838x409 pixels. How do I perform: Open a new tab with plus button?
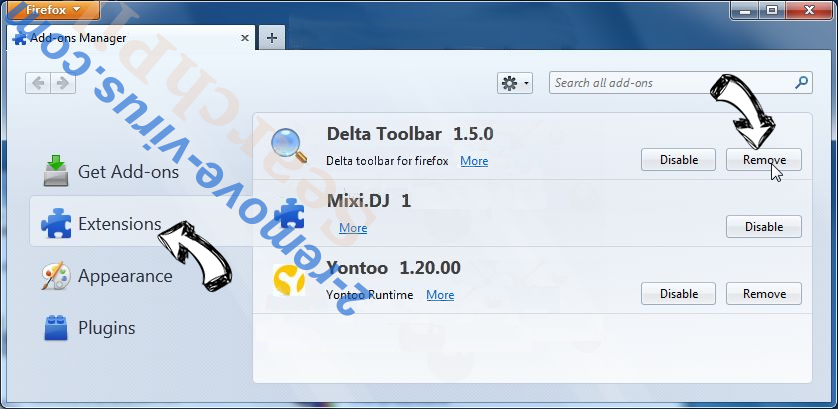coord(271,38)
